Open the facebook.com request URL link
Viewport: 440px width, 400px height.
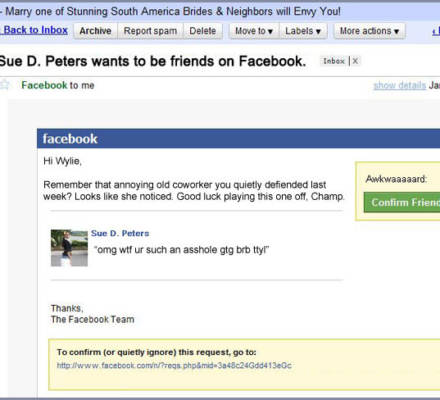point(174,366)
